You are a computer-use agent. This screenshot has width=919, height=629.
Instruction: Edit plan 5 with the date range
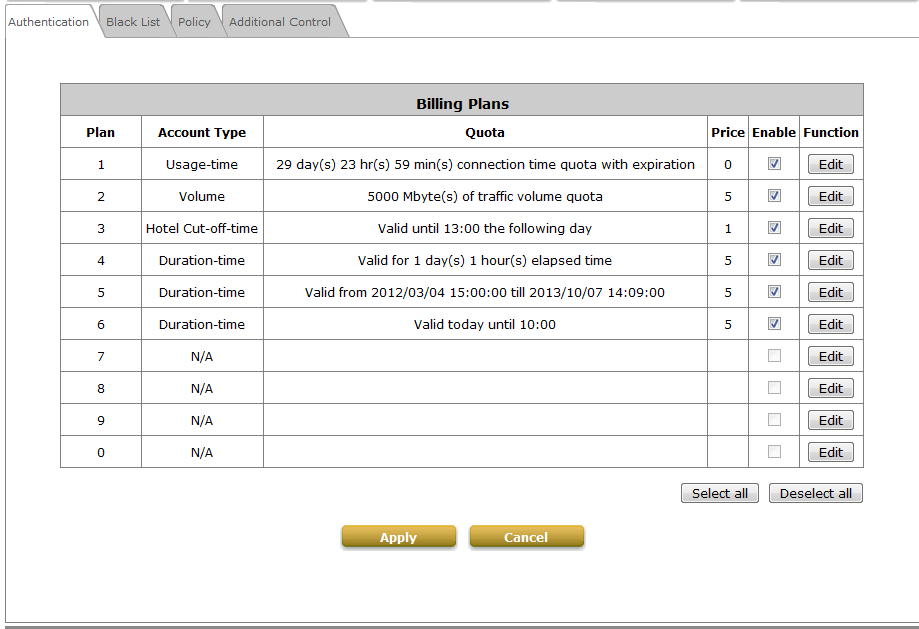tap(830, 293)
